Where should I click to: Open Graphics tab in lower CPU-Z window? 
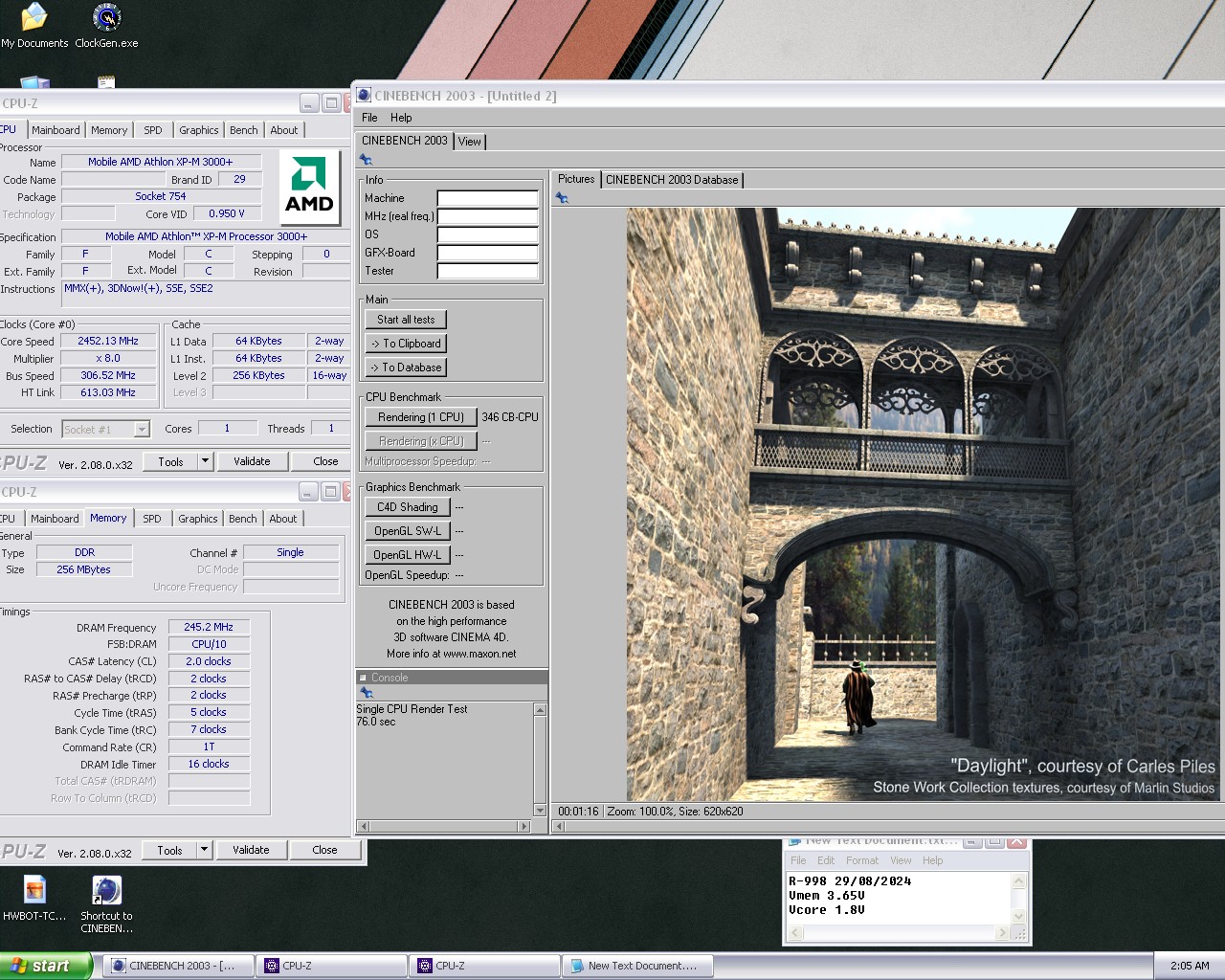[198, 519]
